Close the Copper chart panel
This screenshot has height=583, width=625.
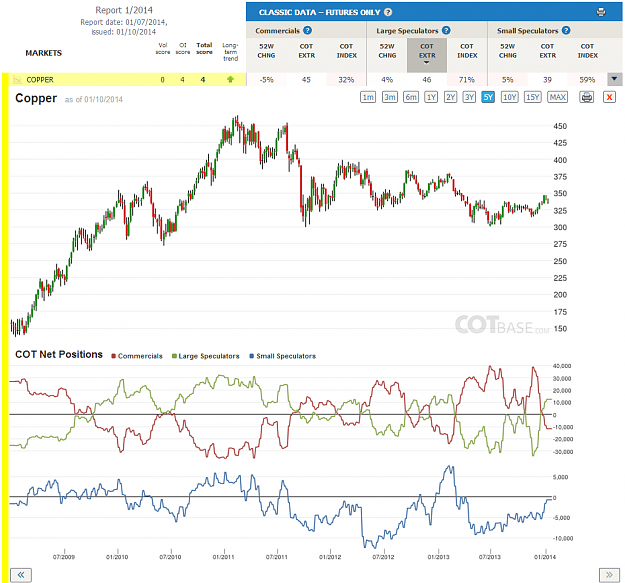tap(609, 97)
